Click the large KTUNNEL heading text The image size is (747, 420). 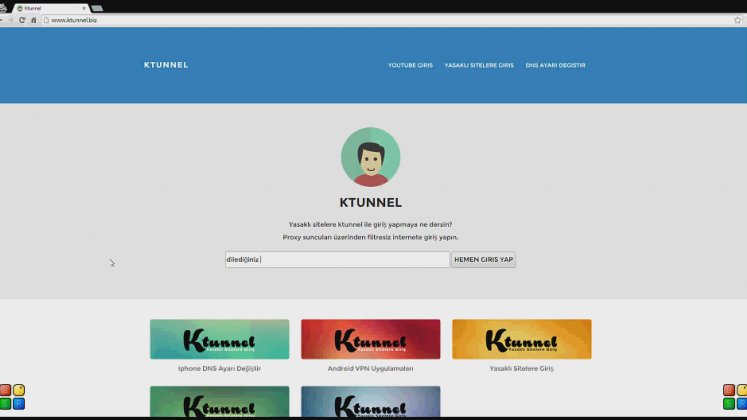(x=371, y=202)
